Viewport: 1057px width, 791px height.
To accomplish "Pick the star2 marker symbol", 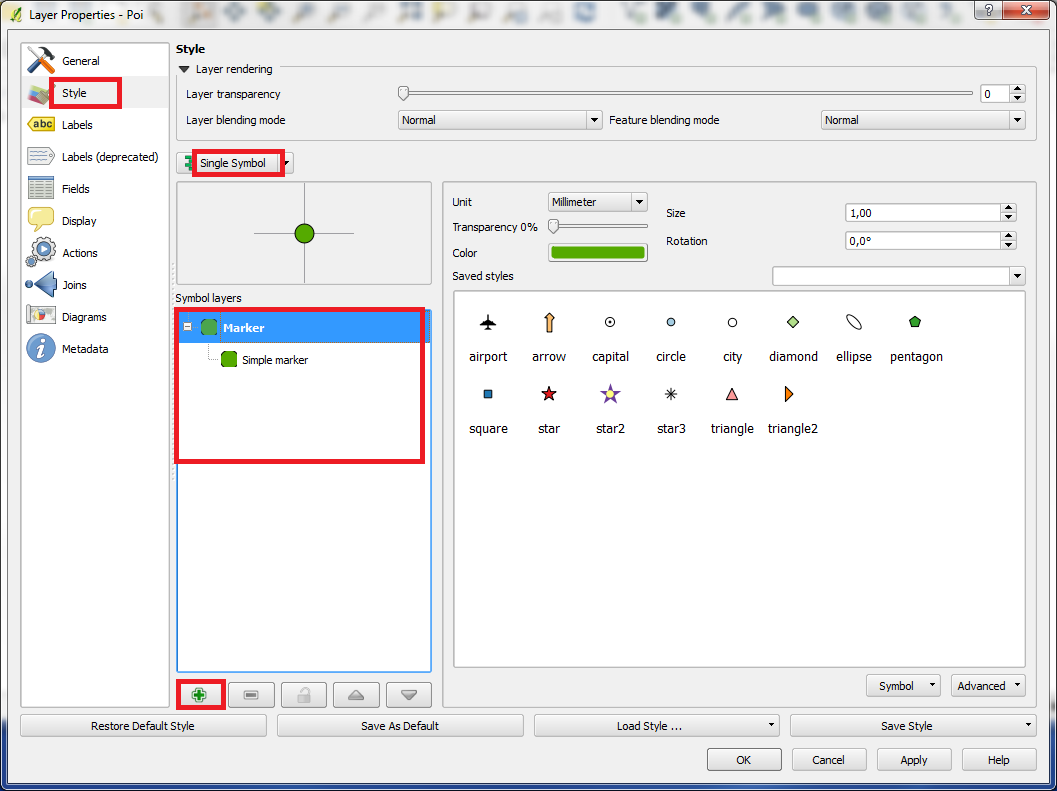I will click(x=610, y=393).
